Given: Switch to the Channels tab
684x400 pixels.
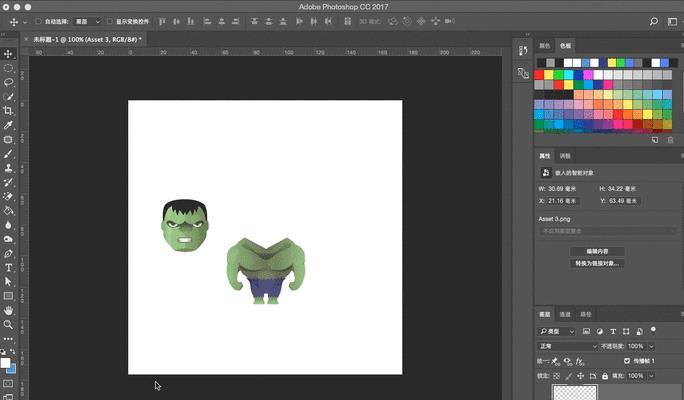Looking at the screenshot, I should coord(565,314).
